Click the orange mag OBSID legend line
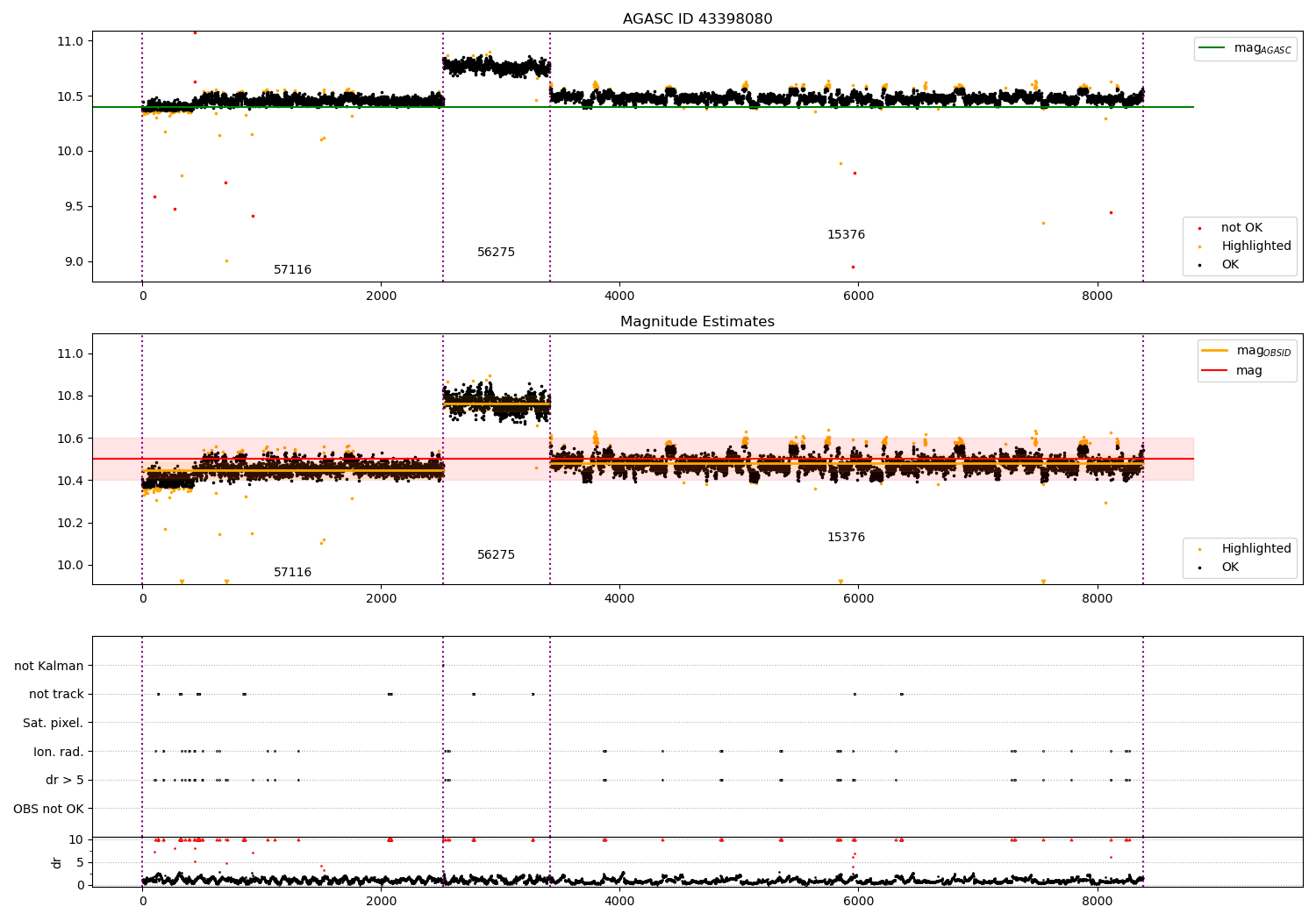 1215,351
